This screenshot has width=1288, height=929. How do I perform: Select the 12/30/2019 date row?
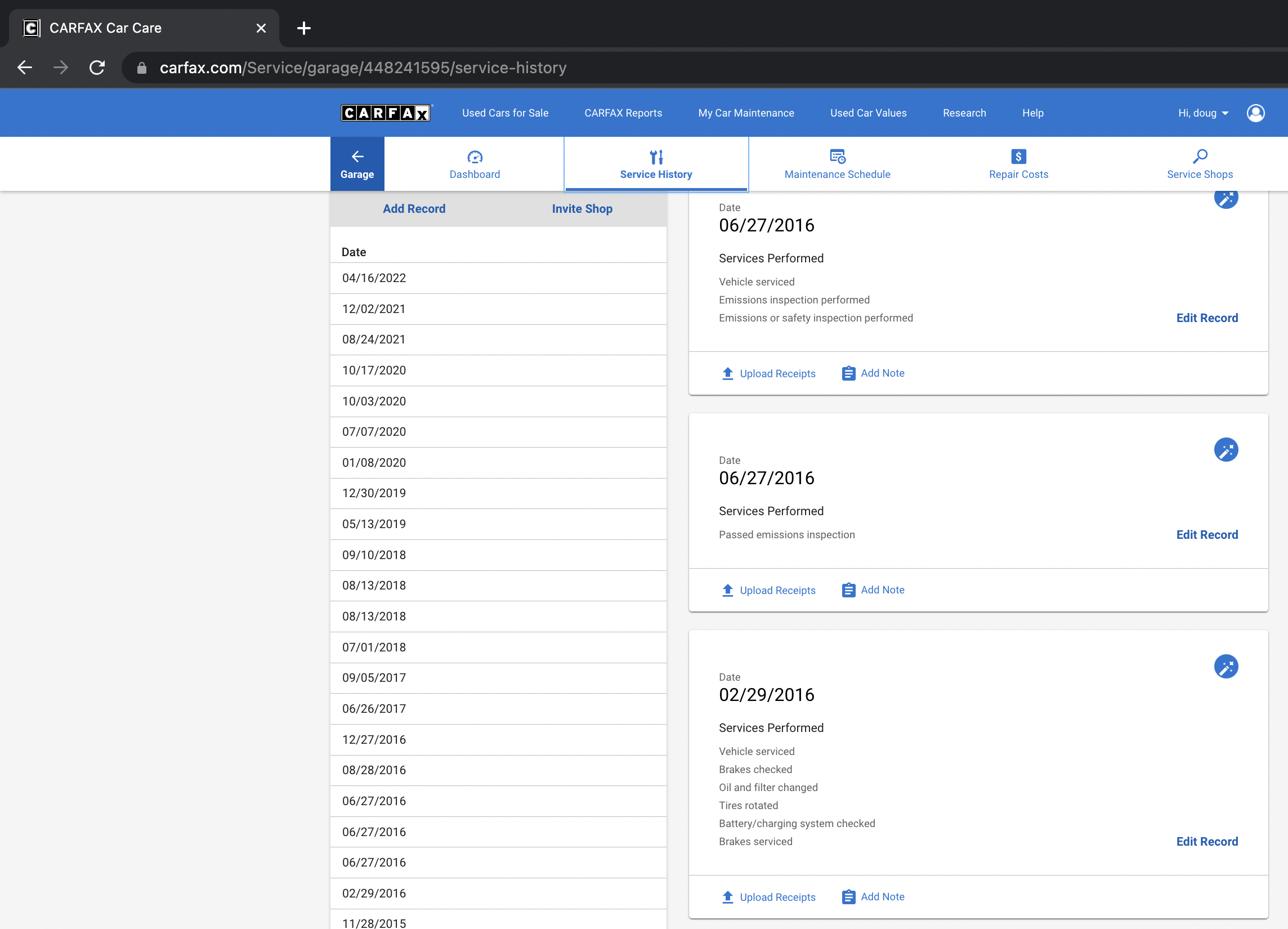click(x=498, y=493)
